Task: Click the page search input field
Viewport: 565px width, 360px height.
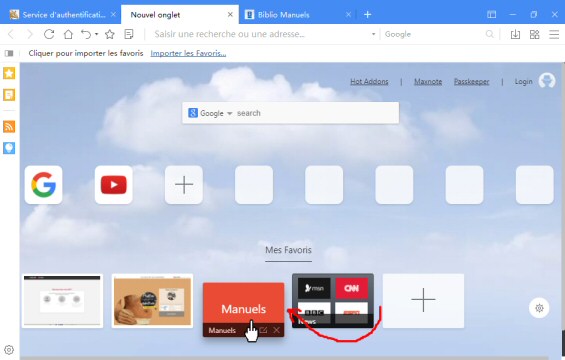Action: (316, 113)
